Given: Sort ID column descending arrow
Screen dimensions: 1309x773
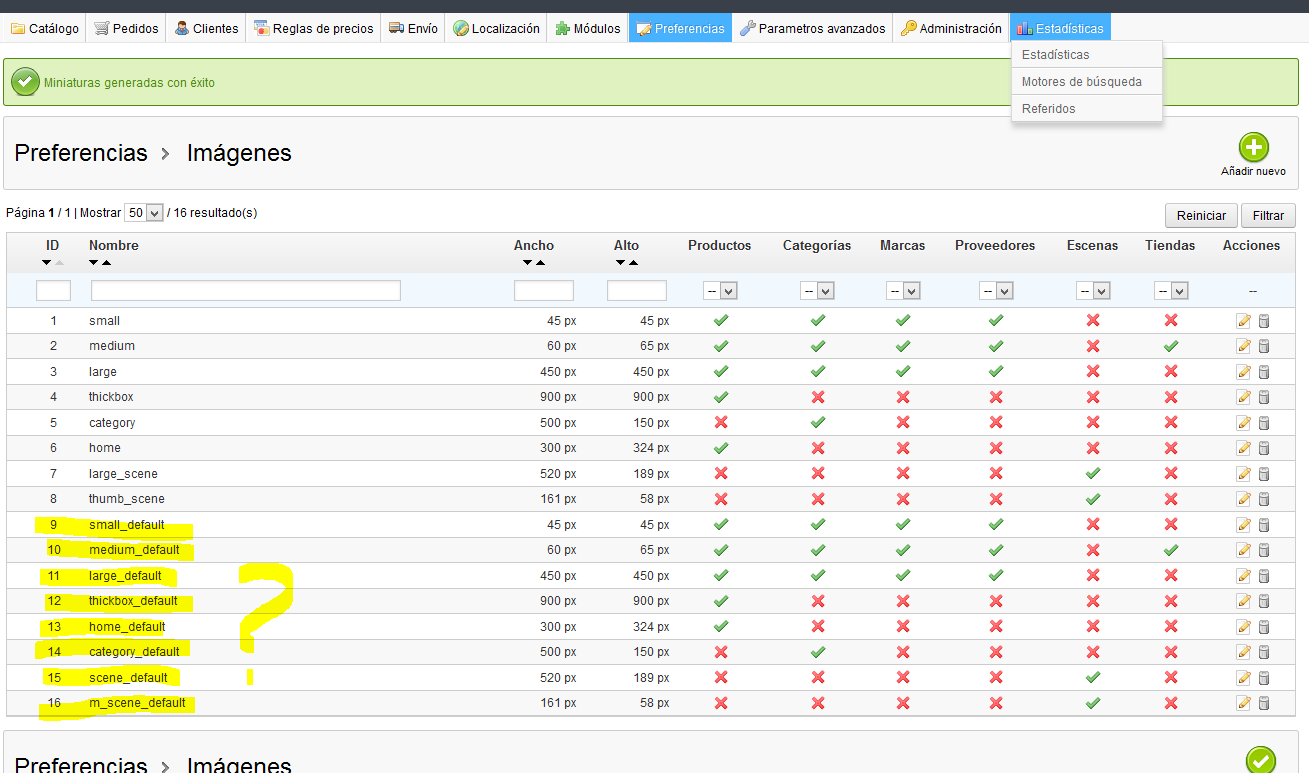Looking at the screenshot, I should coord(46,263).
